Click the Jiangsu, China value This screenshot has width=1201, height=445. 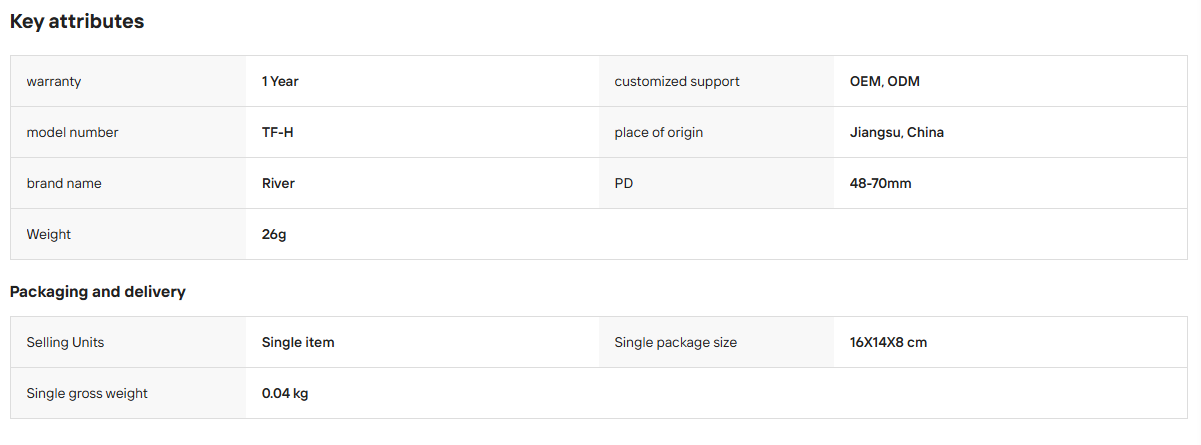click(896, 132)
